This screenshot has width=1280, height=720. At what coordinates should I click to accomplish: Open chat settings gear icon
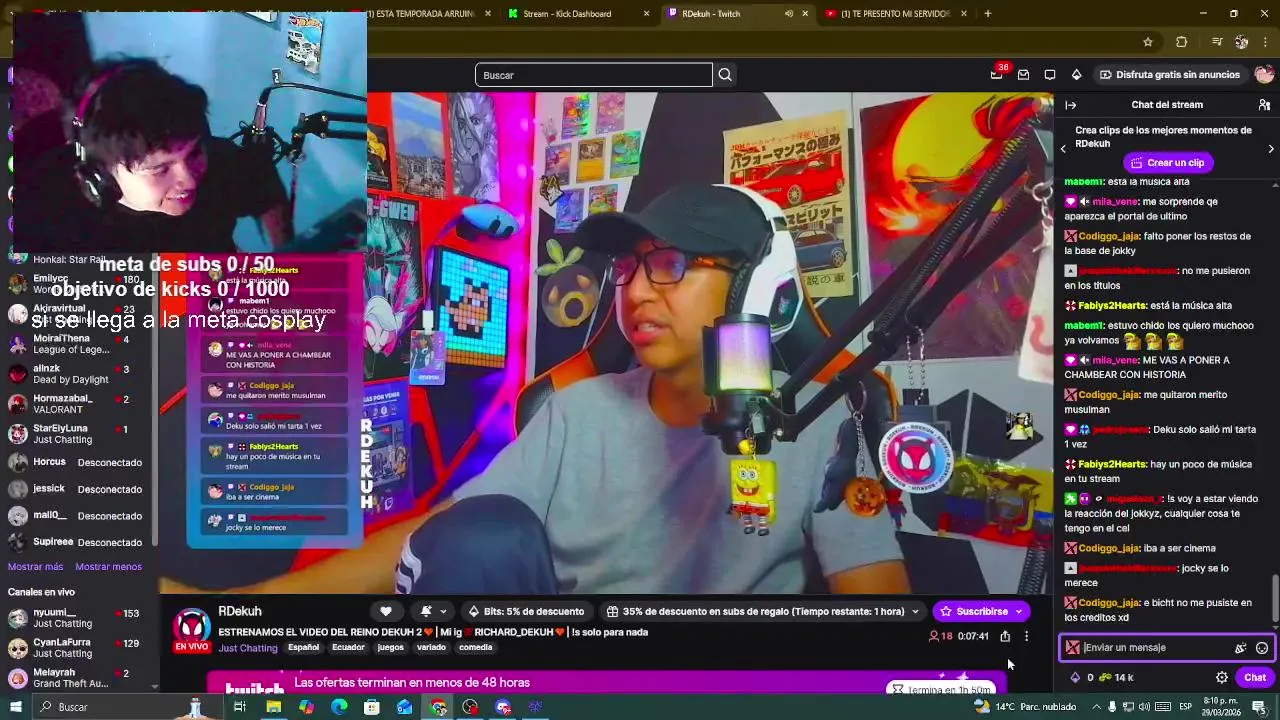point(1222,677)
